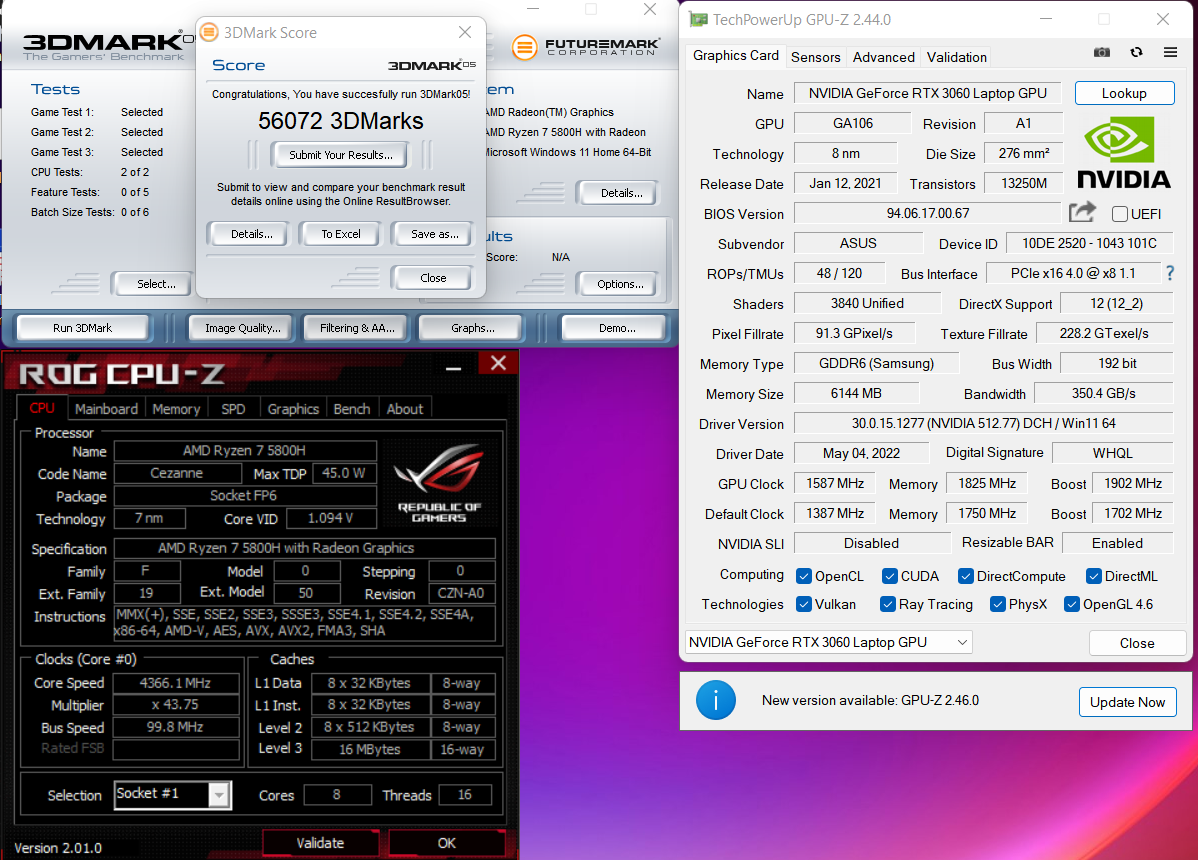
Task: Open Filtering & AA settings
Action: (357, 328)
